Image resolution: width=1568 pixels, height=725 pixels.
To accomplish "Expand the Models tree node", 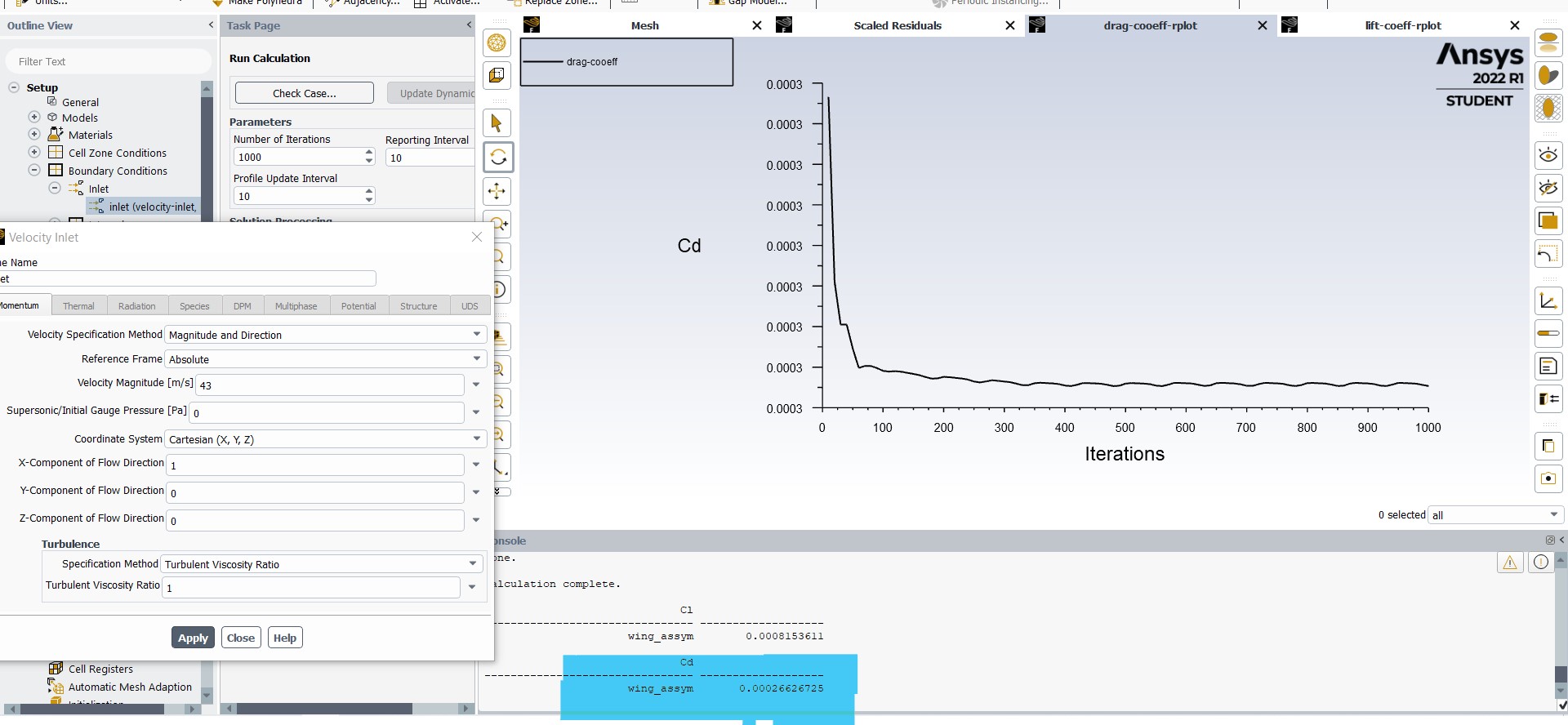I will pyautogui.click(x=33, y=117).
